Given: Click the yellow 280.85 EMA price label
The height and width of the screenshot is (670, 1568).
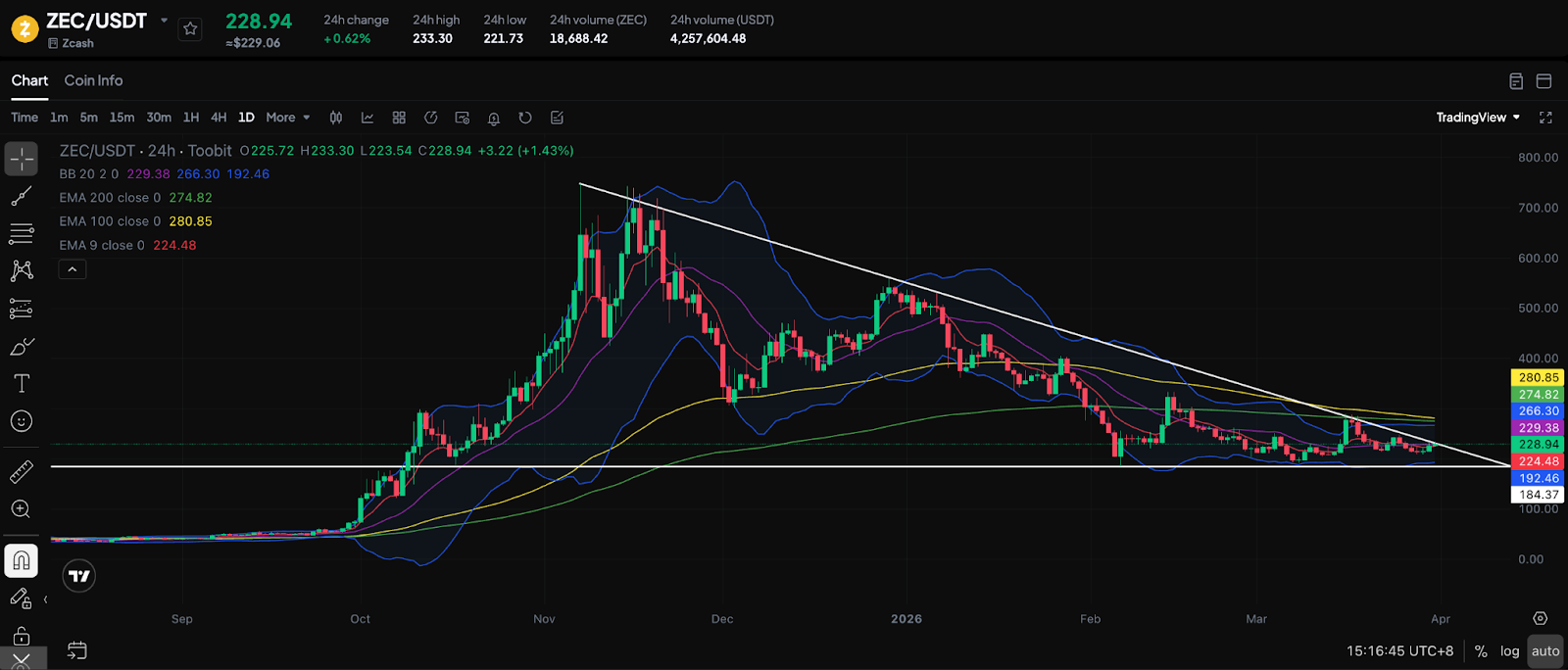Looking at the screenshot, I should click(1538, 378).
